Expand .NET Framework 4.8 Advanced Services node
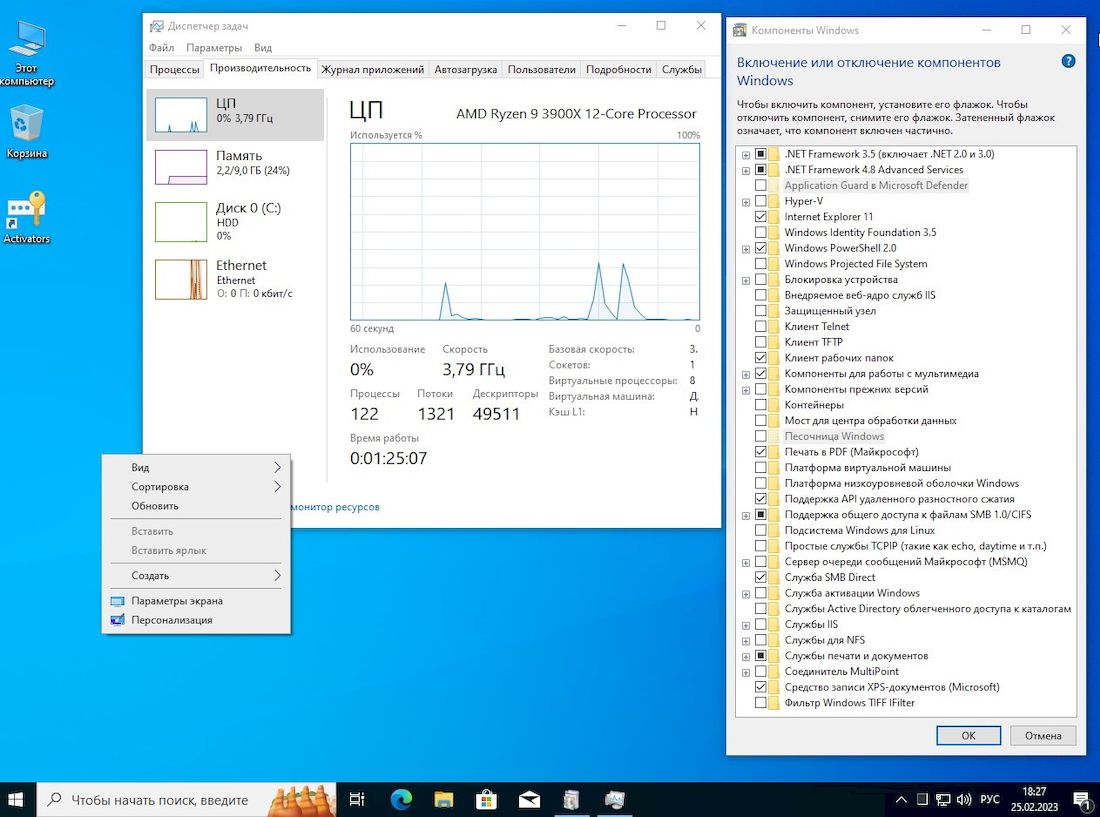 746,170
